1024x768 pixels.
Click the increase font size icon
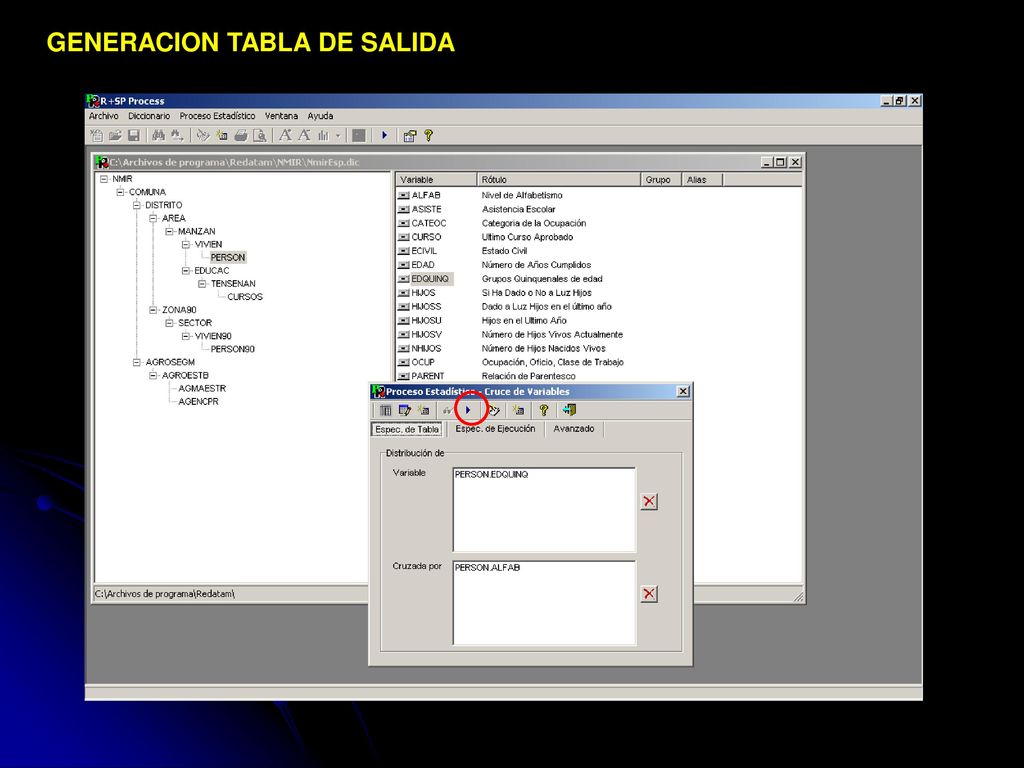(285, 136)
